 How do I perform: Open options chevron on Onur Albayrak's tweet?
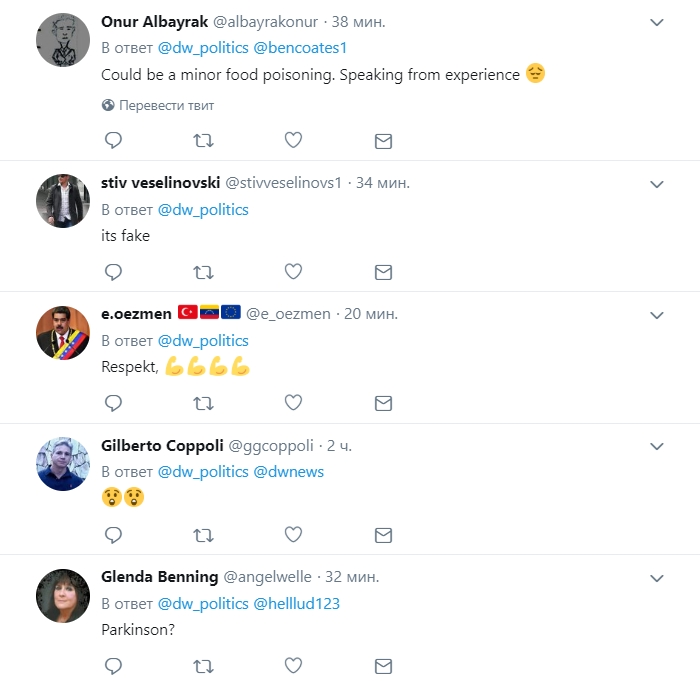657,22
